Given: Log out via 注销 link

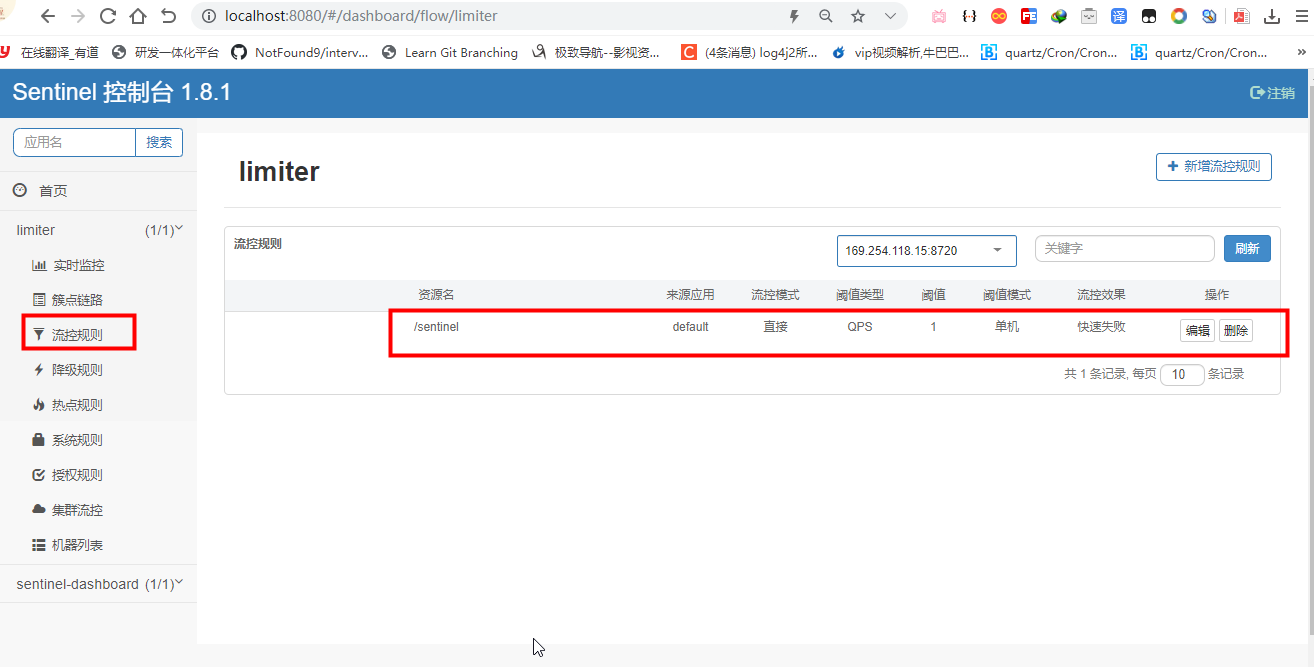Looking at the screenshot, I should coord(1272,92).
